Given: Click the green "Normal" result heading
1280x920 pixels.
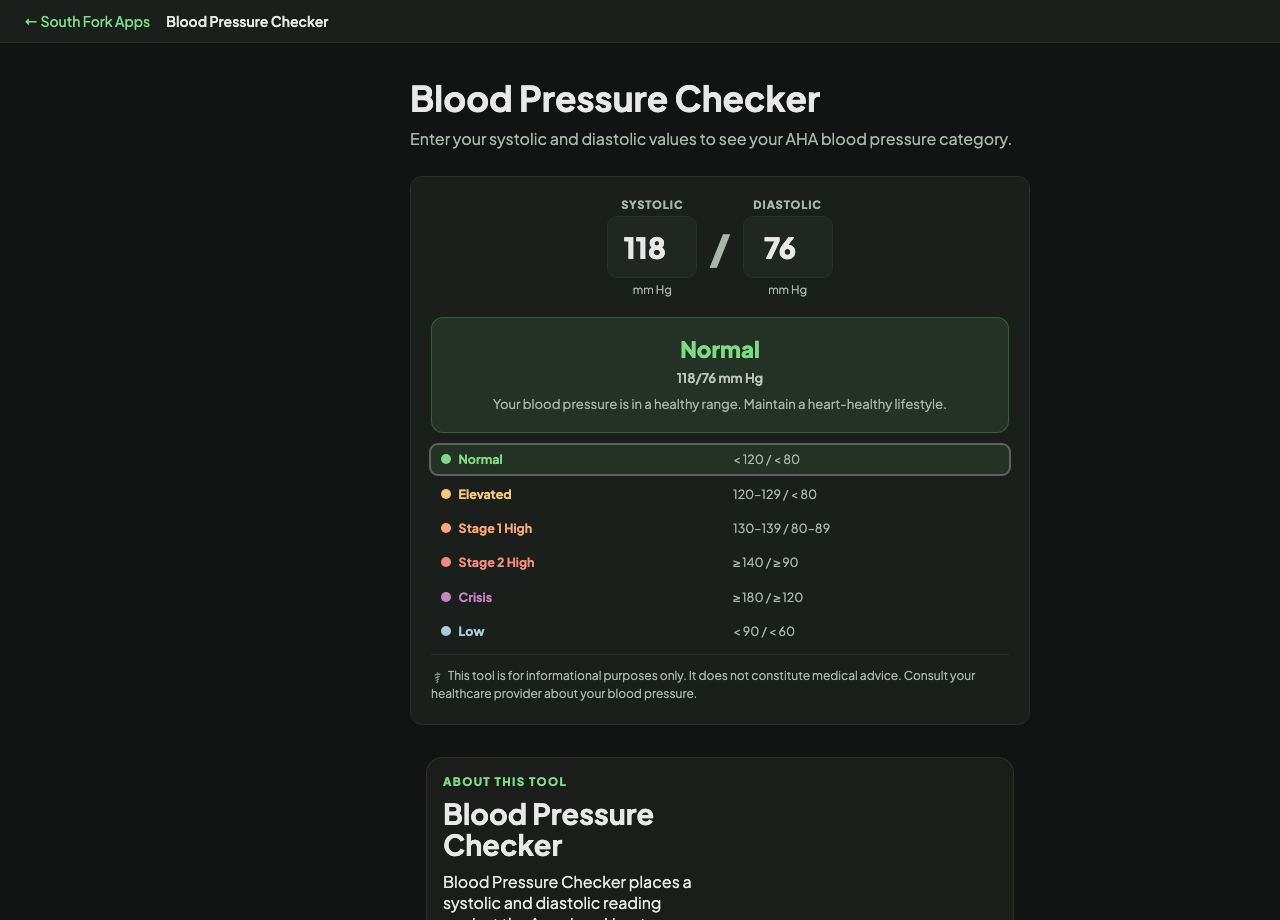Looking at the screenshot, I should 720,349.
